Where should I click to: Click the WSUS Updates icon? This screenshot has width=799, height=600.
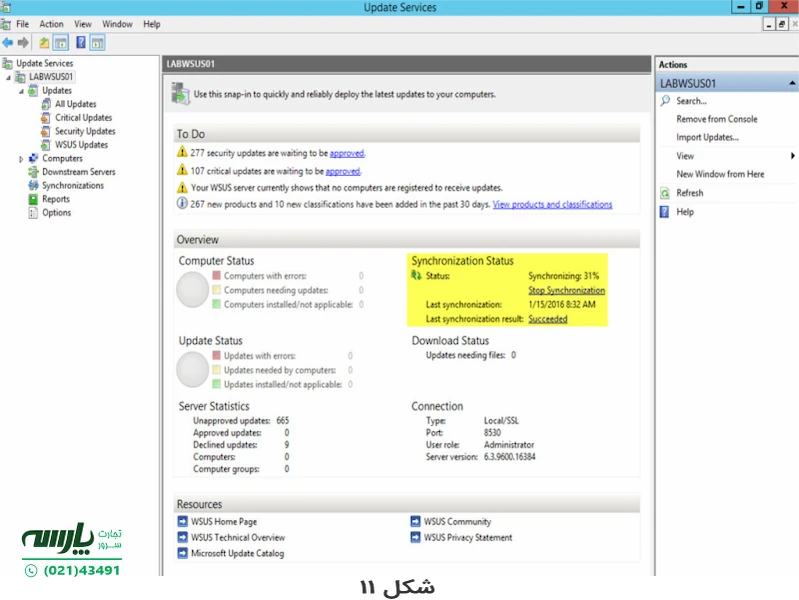point(46,145)
